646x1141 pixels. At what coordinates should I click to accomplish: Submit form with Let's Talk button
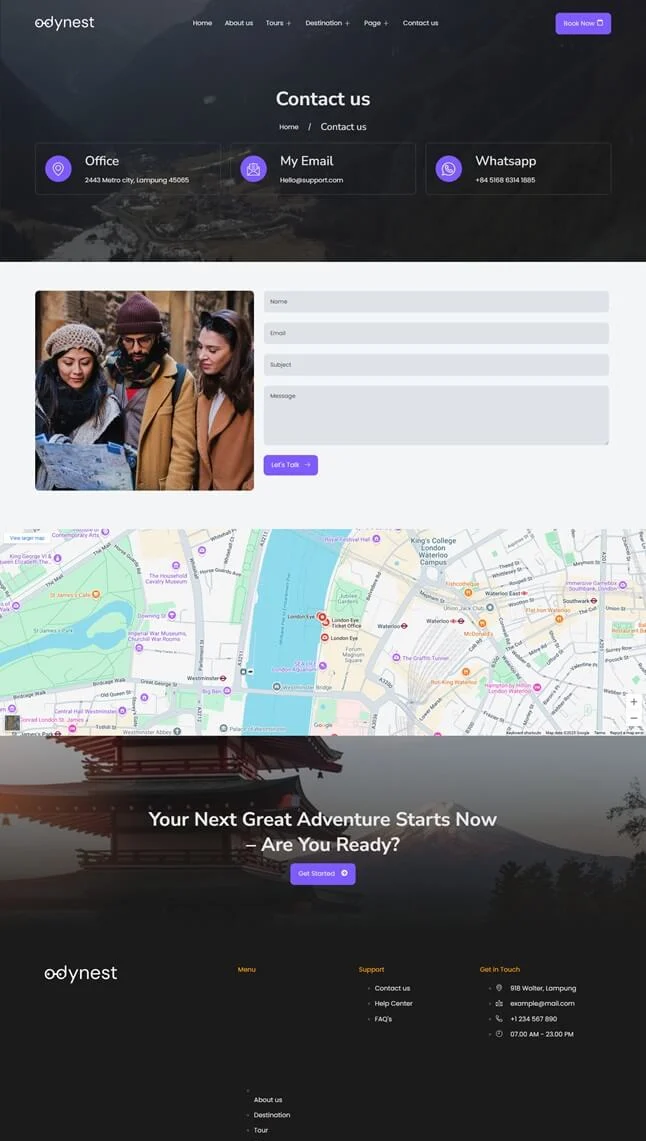(290, 465)
